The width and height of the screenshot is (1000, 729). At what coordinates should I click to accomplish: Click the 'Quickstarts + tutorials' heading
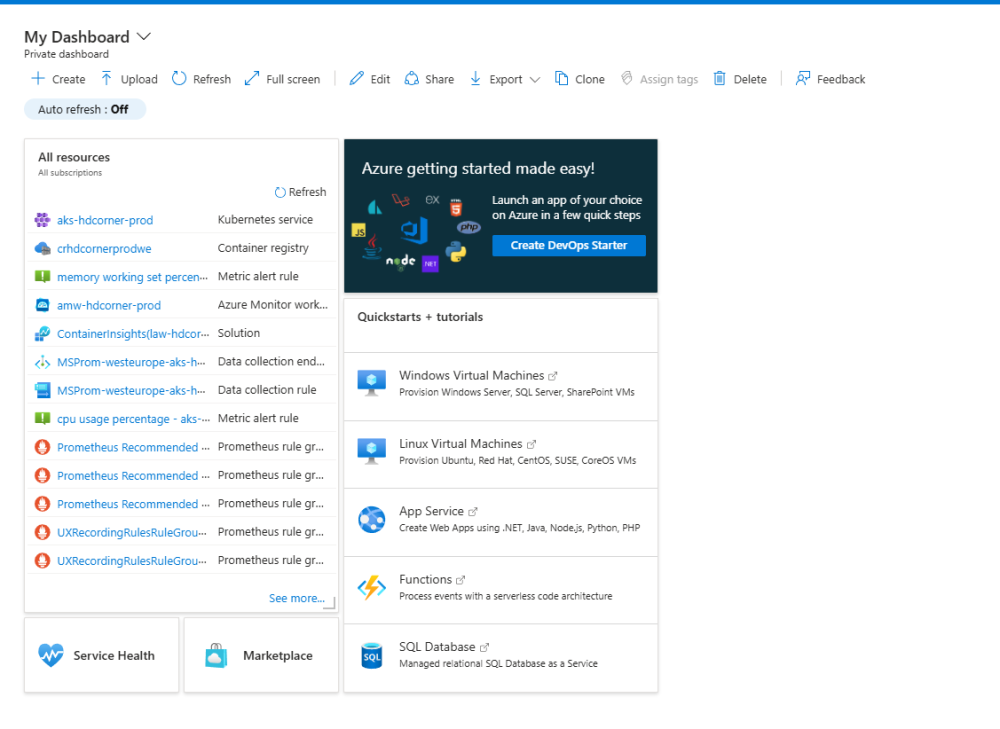tap(420, 317)
